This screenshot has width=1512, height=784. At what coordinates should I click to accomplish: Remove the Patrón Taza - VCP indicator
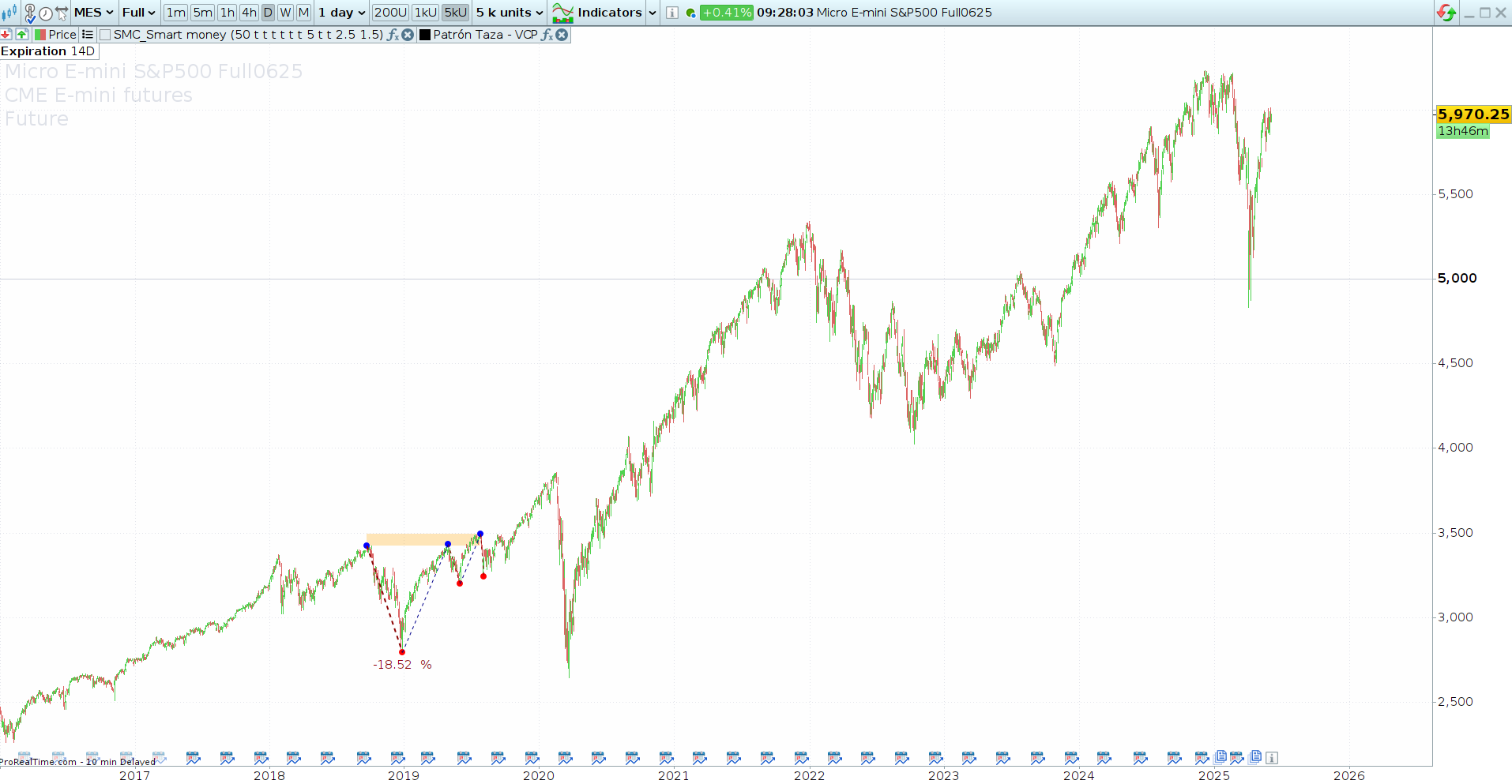point(562,35)
